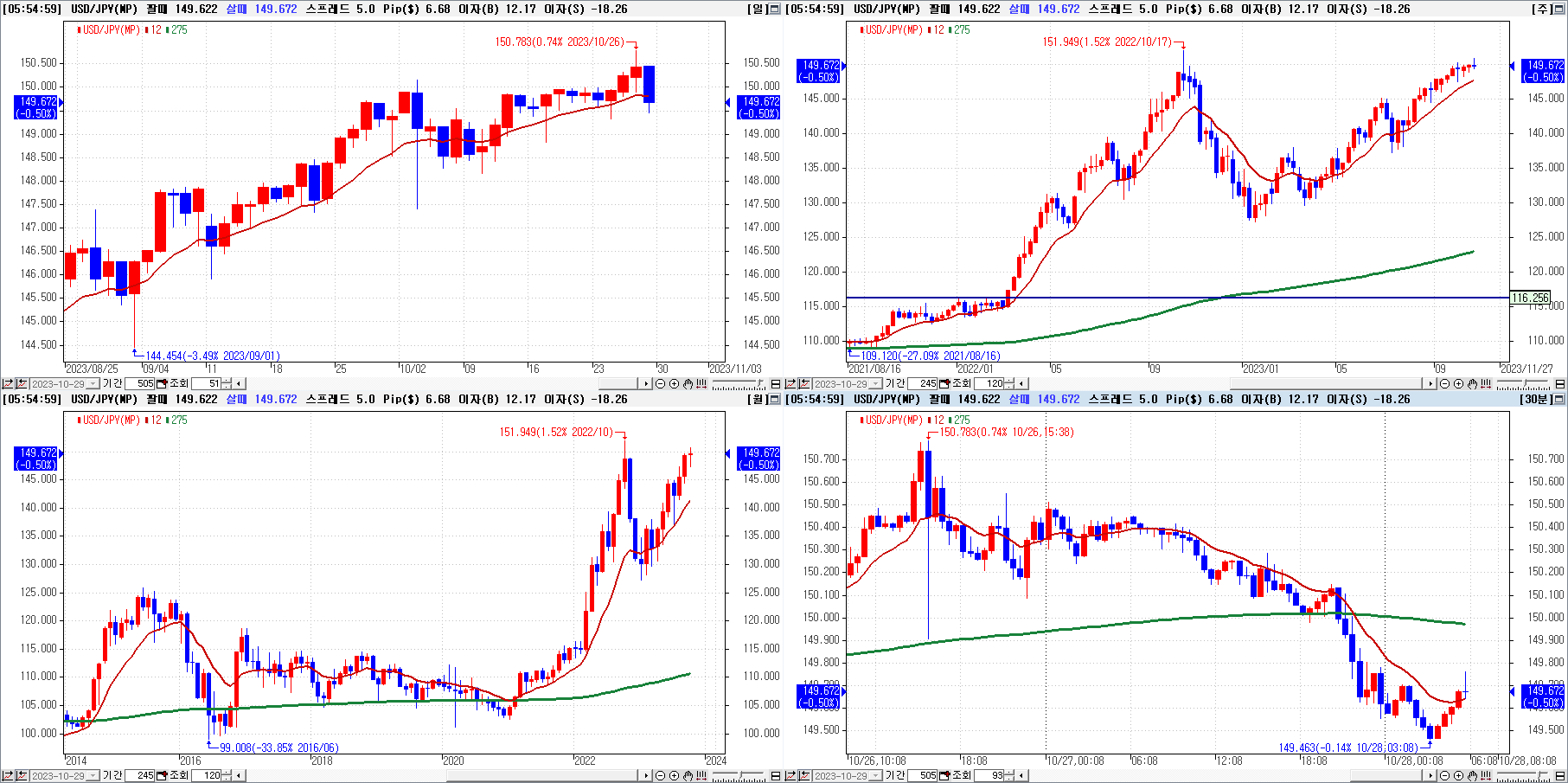1568x783 pixels.
Task: Maximize the daily chart pane with its header icon
Action: pyautogui.click(x=776, y=9)
